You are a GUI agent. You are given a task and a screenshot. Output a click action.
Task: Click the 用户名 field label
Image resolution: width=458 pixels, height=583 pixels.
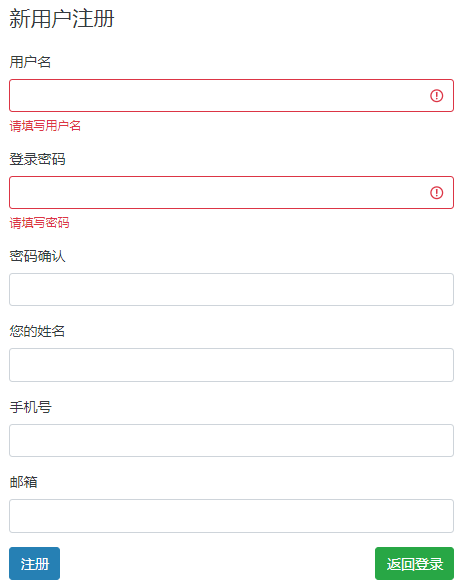click(30, 62)
